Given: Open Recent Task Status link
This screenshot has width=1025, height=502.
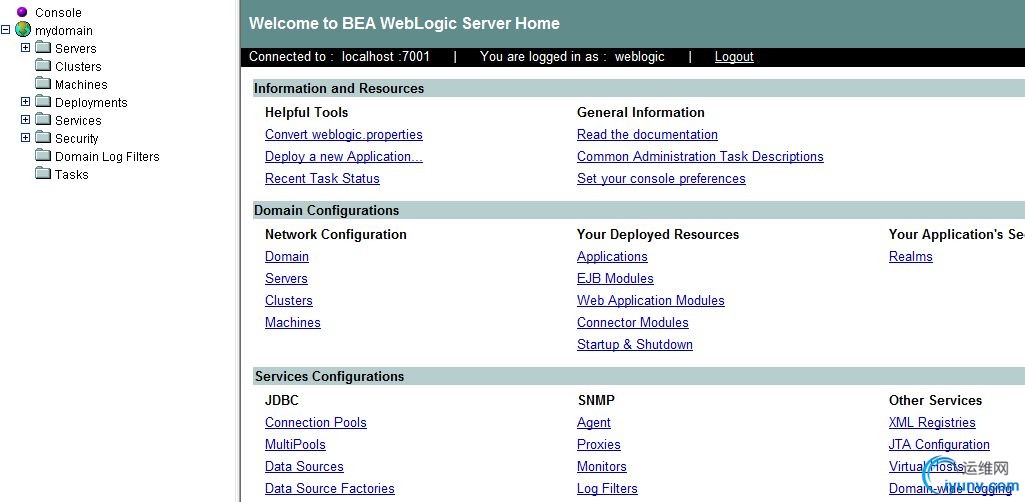Looking at the screenshot, I should pos(322,178).
